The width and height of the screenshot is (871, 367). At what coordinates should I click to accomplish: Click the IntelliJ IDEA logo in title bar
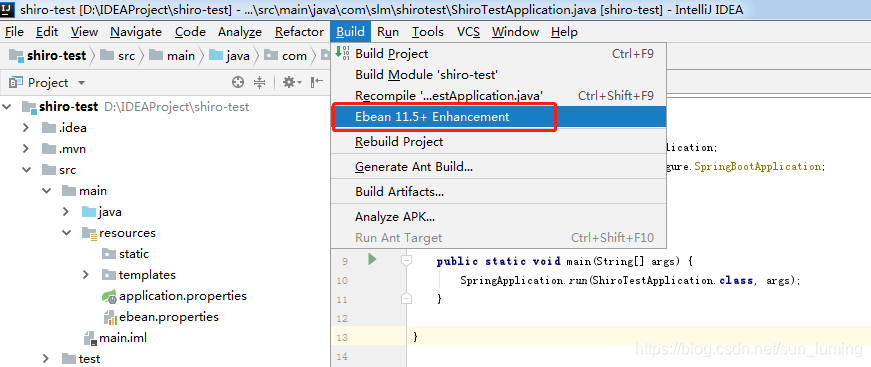(x=8, y=9)
